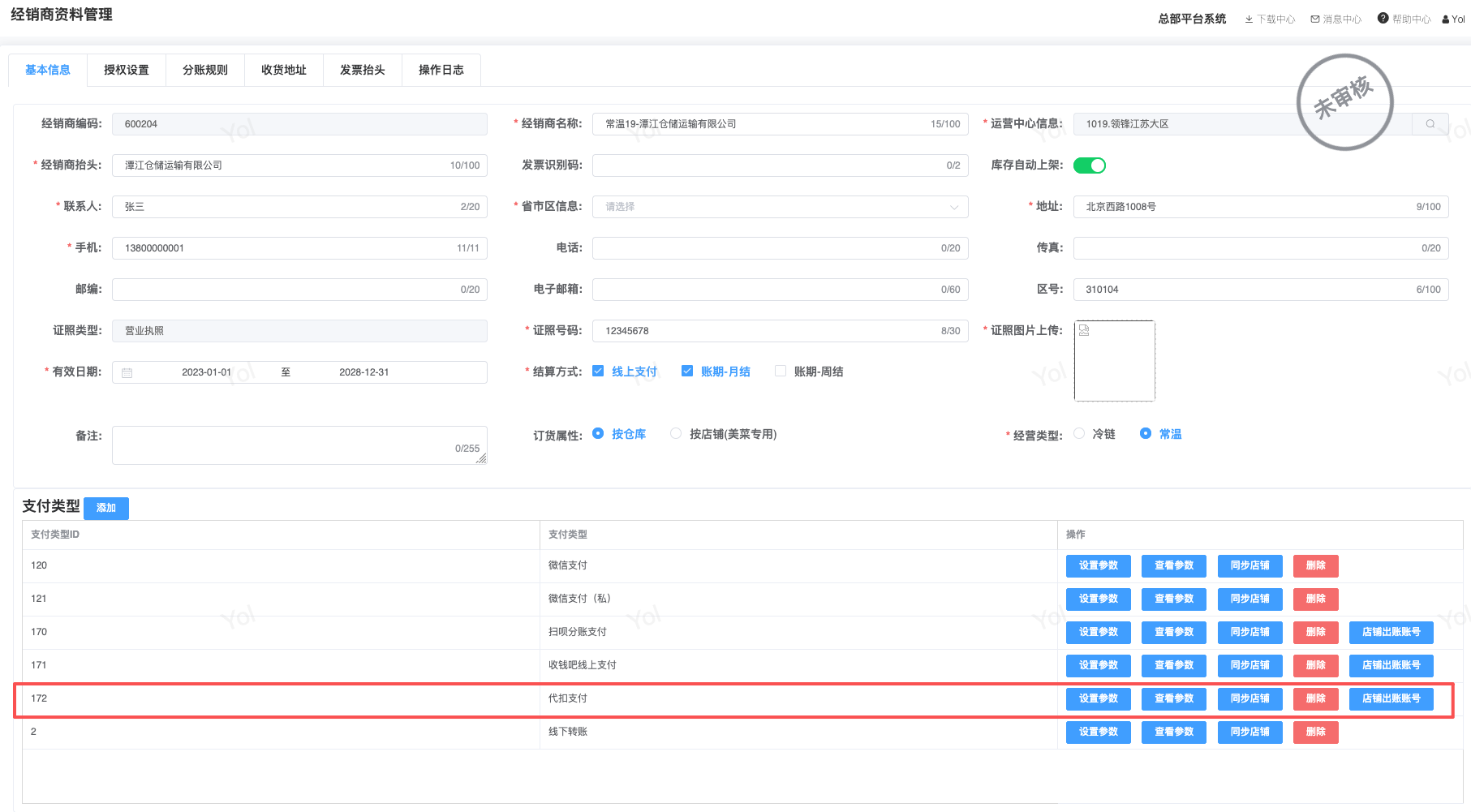Expand the 省市区信息 dropdown
Viewport: 1471px width, 812px height.
[780, 207]
